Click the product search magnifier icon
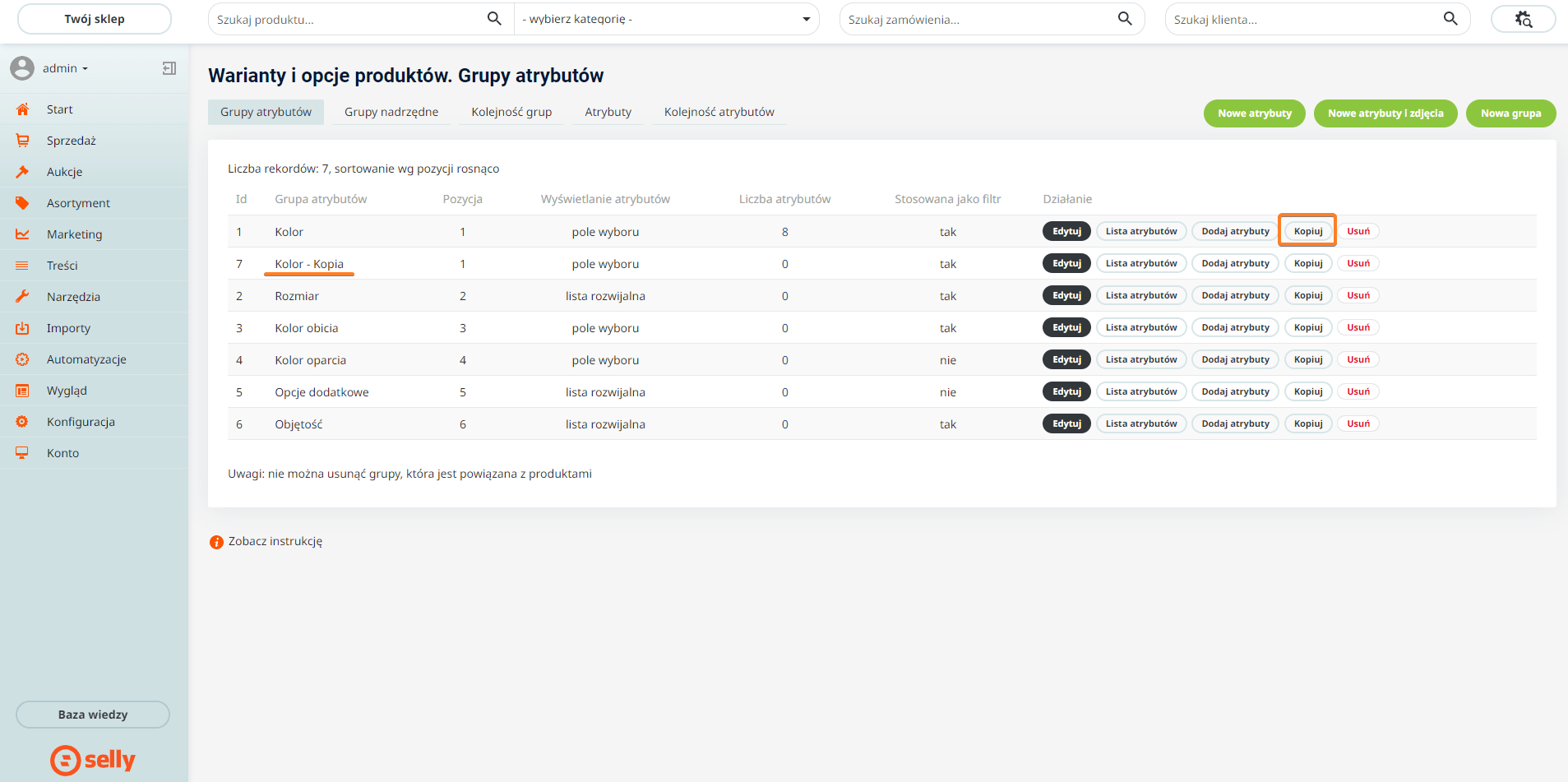 point(494,19)
